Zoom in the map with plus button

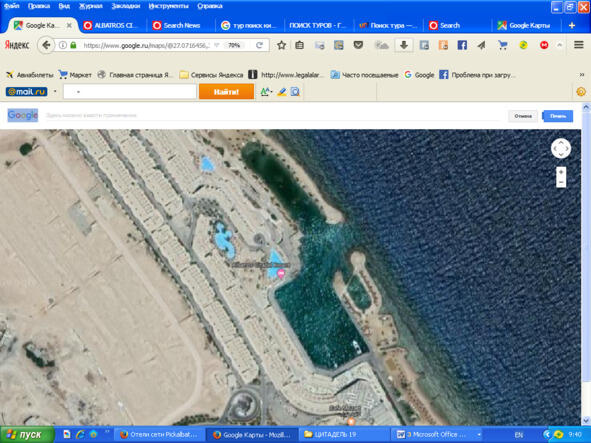coord(561,172)
